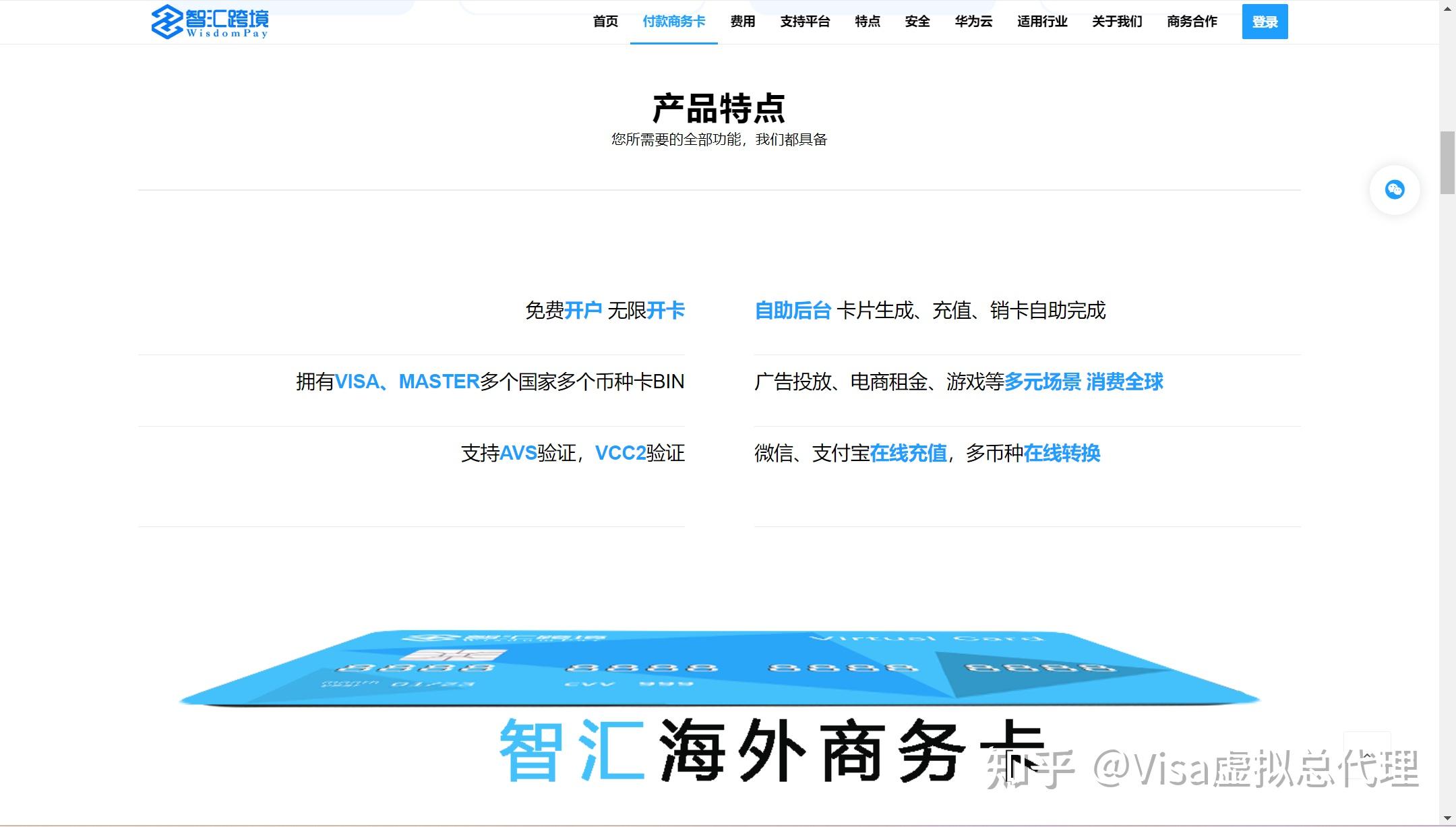Click the WisdomPay logo

coord(210,22)
